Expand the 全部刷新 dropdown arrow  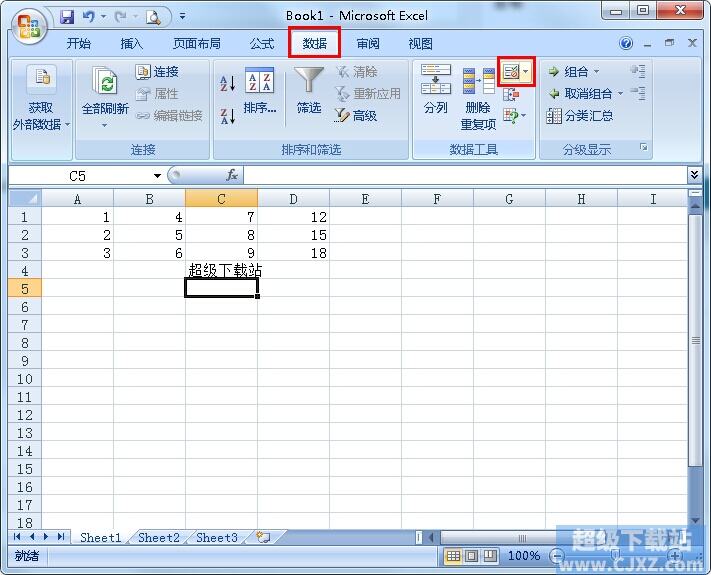pyautogui.click(x=104, y=125)
